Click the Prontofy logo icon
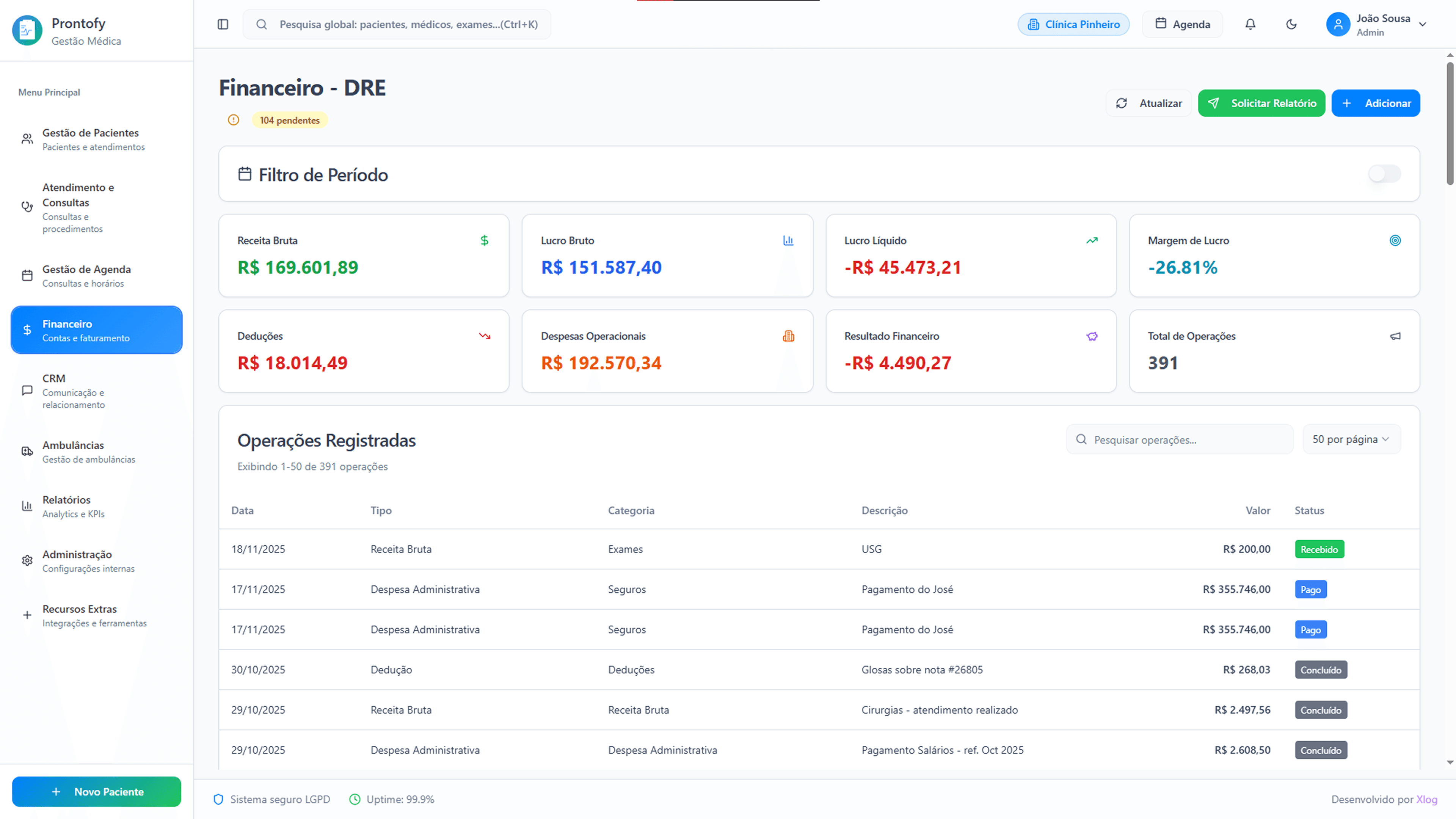Screen dimensions: 1456x819 27,30
